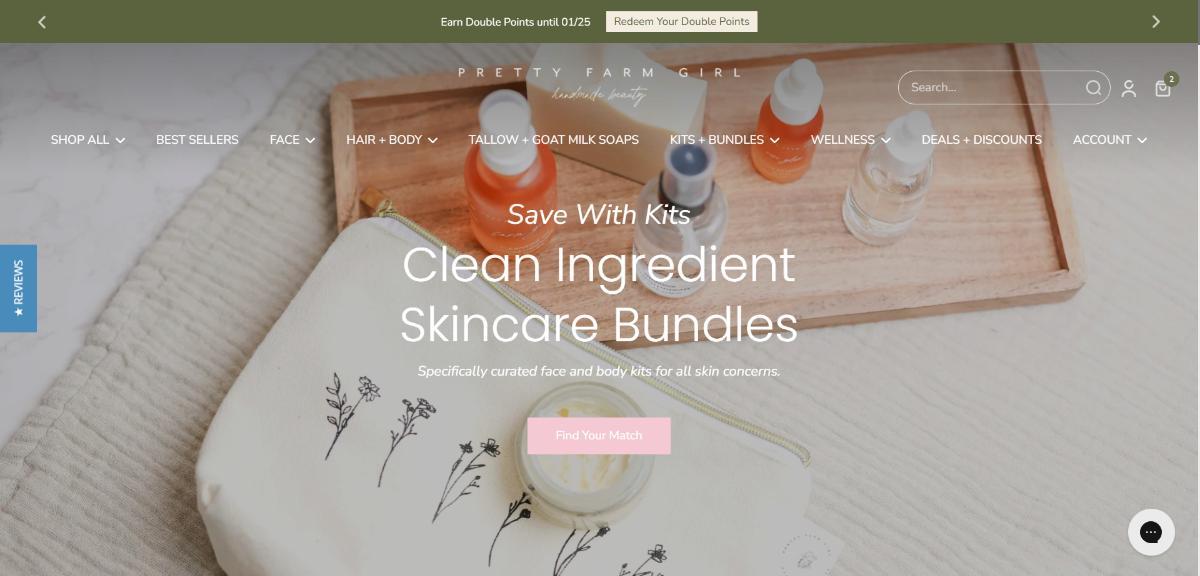Screen dimensions: 1200x576
Task: Open the Reviews side tab
Action: pos(18,288)
